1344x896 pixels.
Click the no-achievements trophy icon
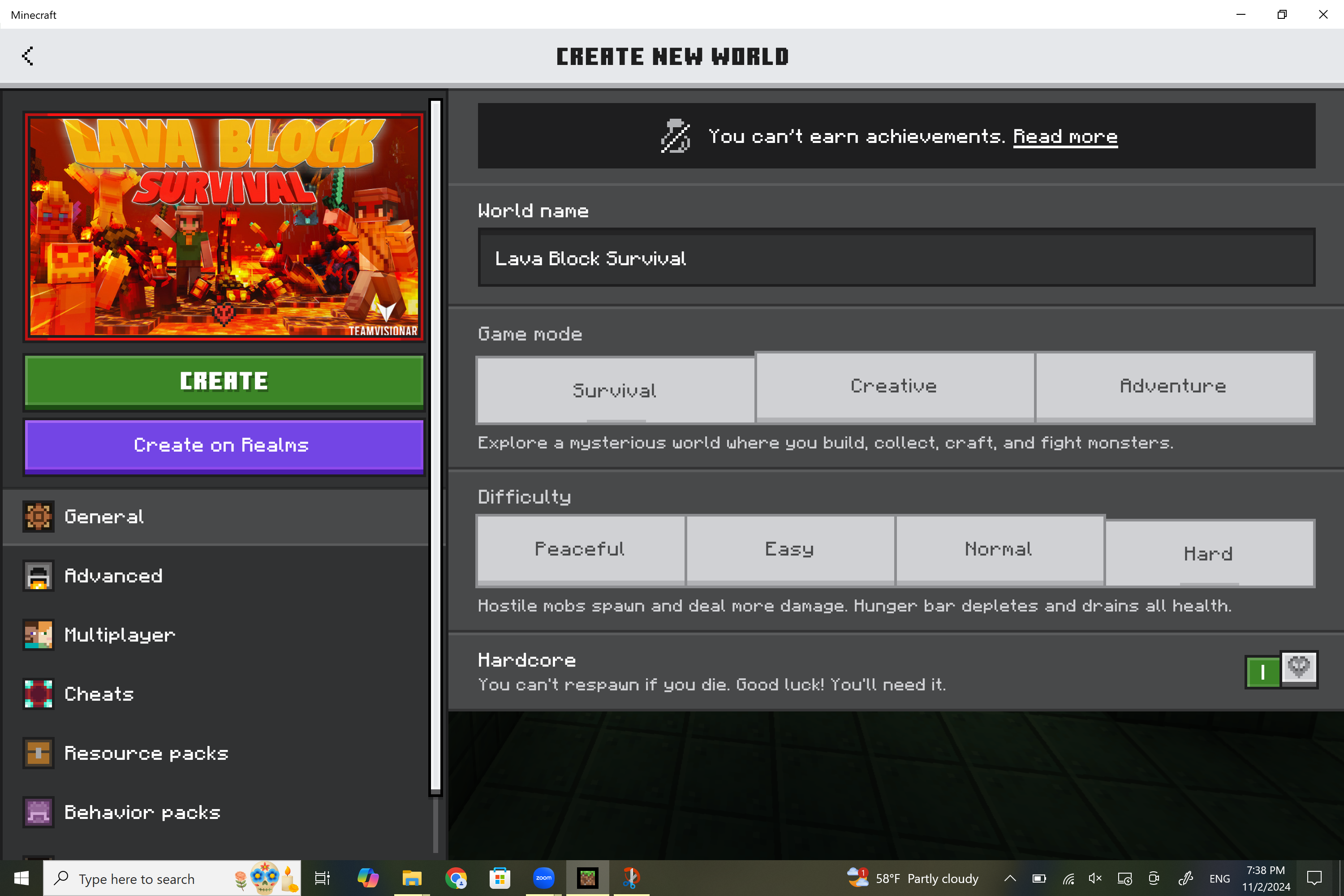click(x=676, y=136)
